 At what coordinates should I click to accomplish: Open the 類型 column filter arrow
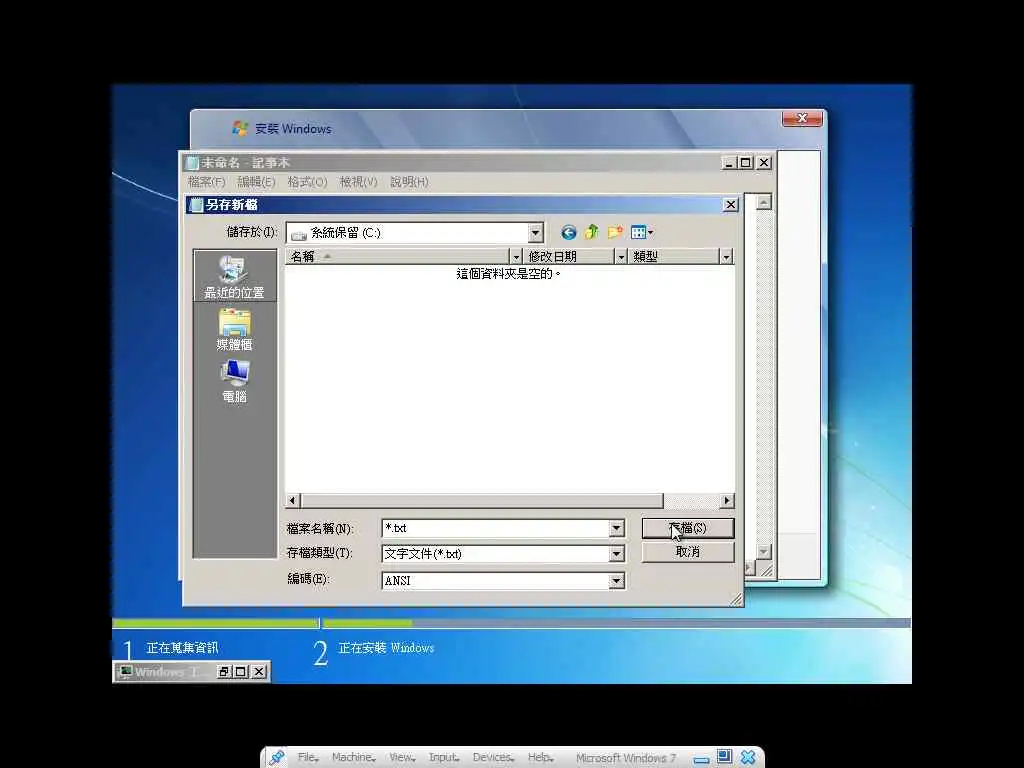[726, 257]
